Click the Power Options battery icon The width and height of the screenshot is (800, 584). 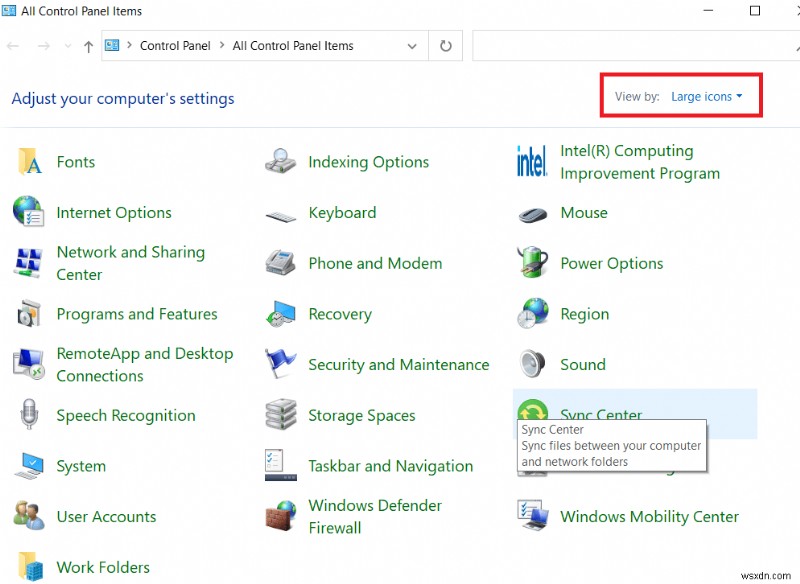tap(533, 264)
